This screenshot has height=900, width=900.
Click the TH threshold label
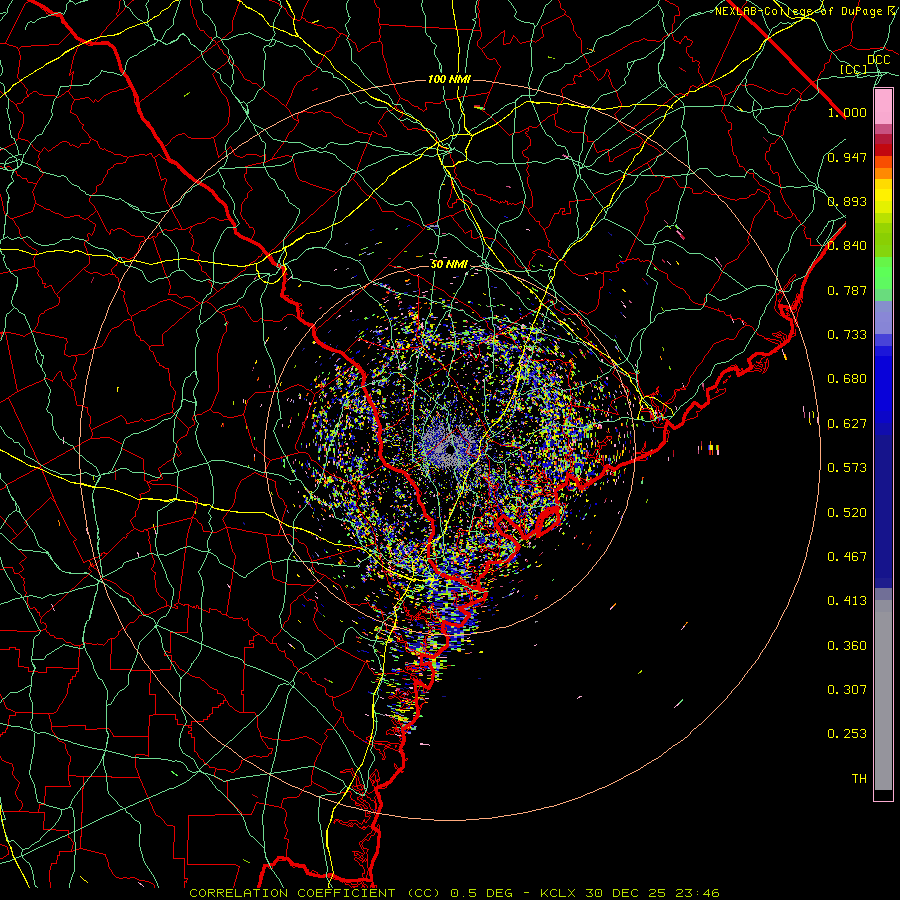(859, 779)
